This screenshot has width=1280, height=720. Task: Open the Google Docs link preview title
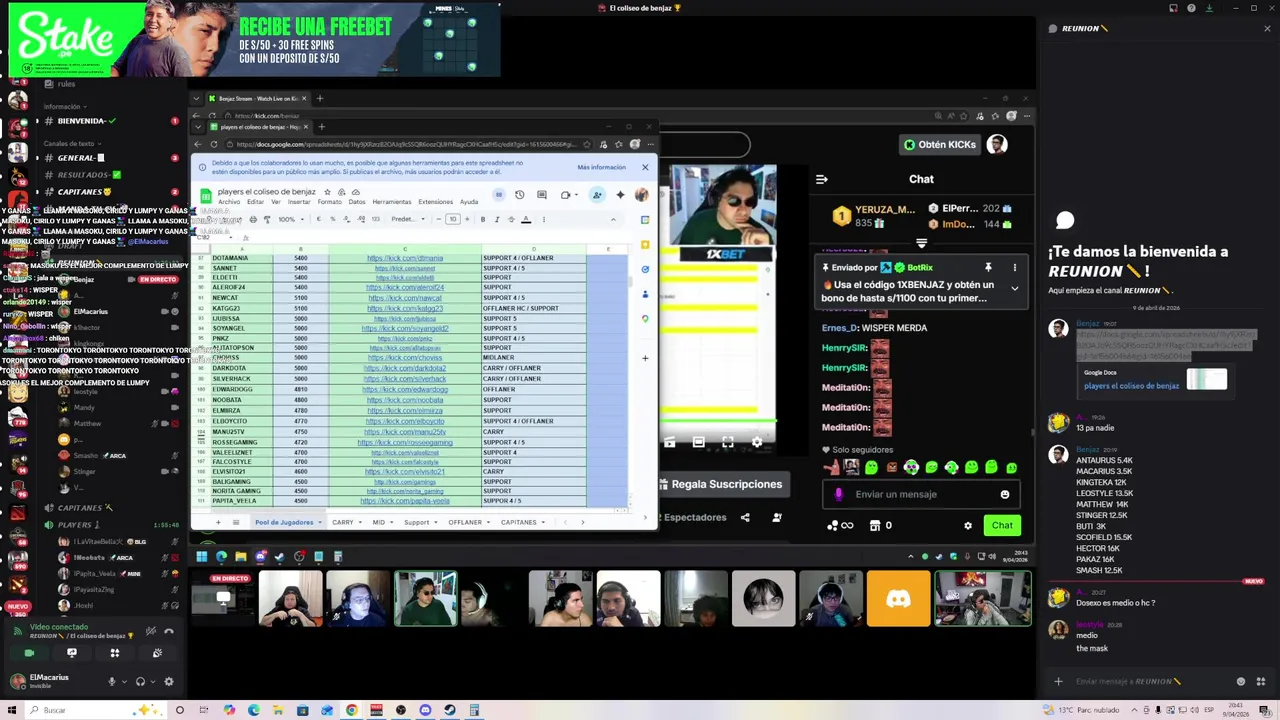tap(1131, 386)
